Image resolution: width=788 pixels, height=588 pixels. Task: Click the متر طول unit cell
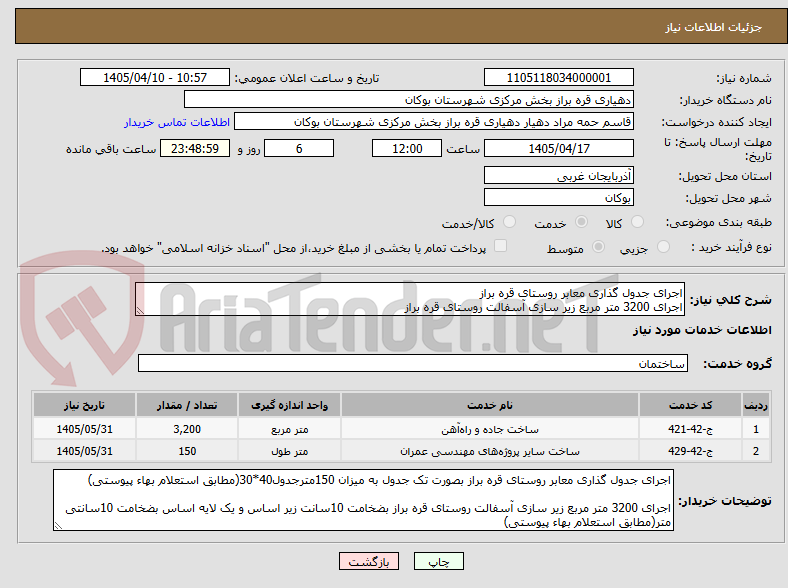pyautogui.click(x=289, y=451)
